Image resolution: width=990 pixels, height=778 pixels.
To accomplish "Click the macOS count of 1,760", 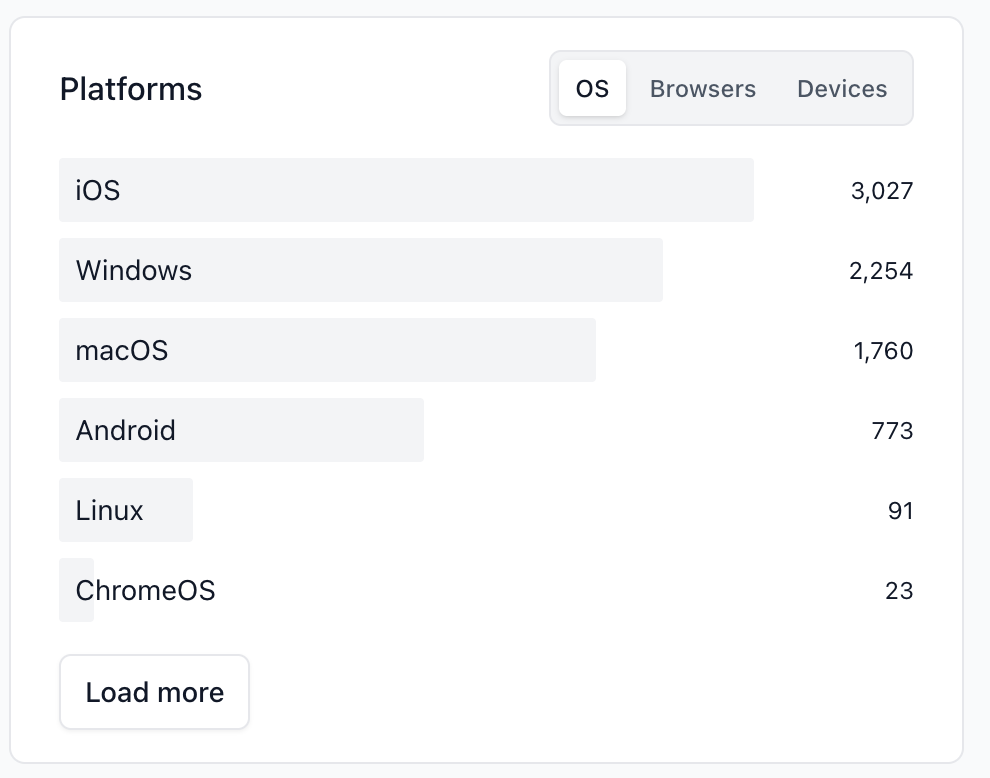I will tap(883, 350).
